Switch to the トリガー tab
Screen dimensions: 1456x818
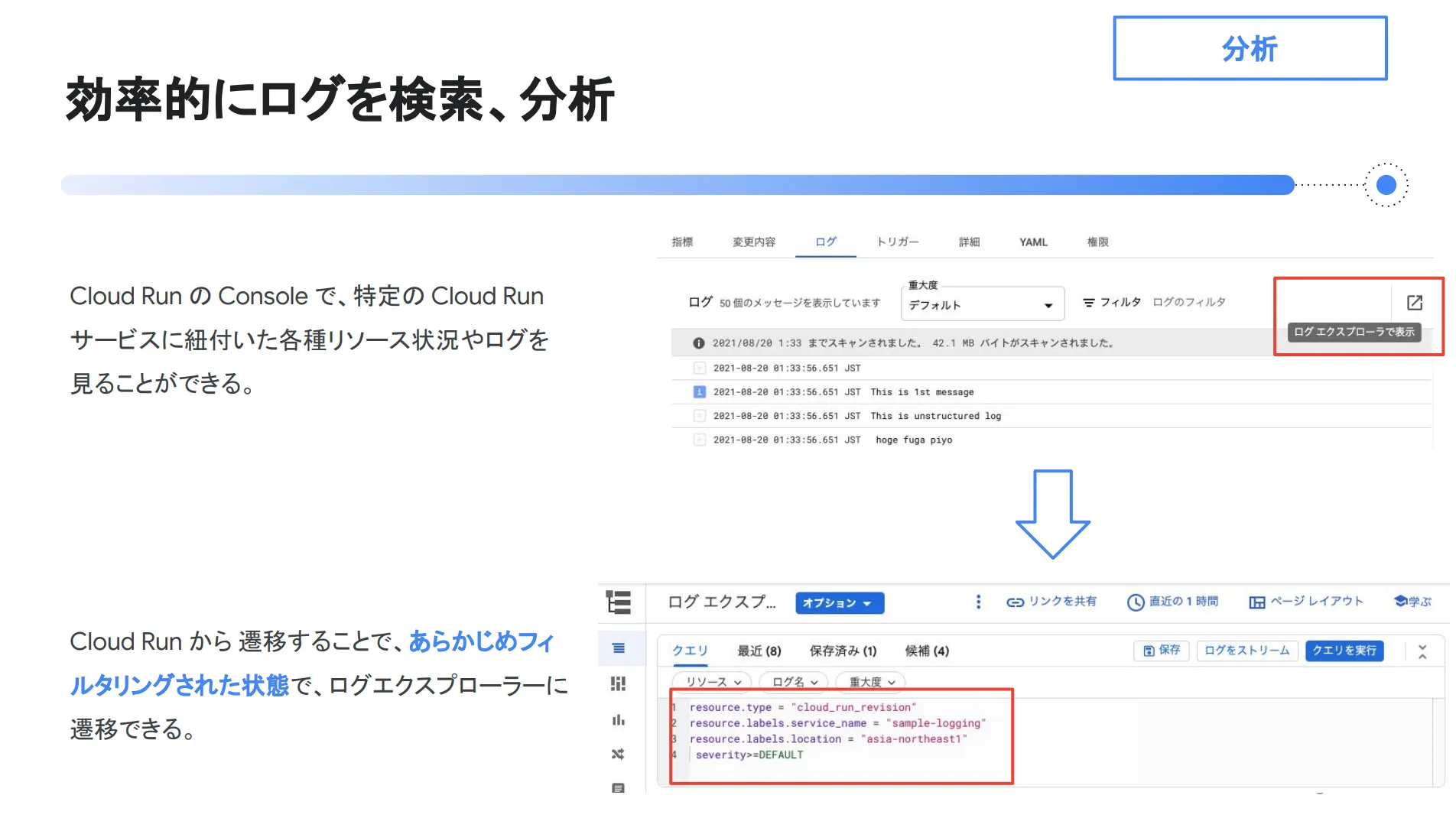(898, 242)
